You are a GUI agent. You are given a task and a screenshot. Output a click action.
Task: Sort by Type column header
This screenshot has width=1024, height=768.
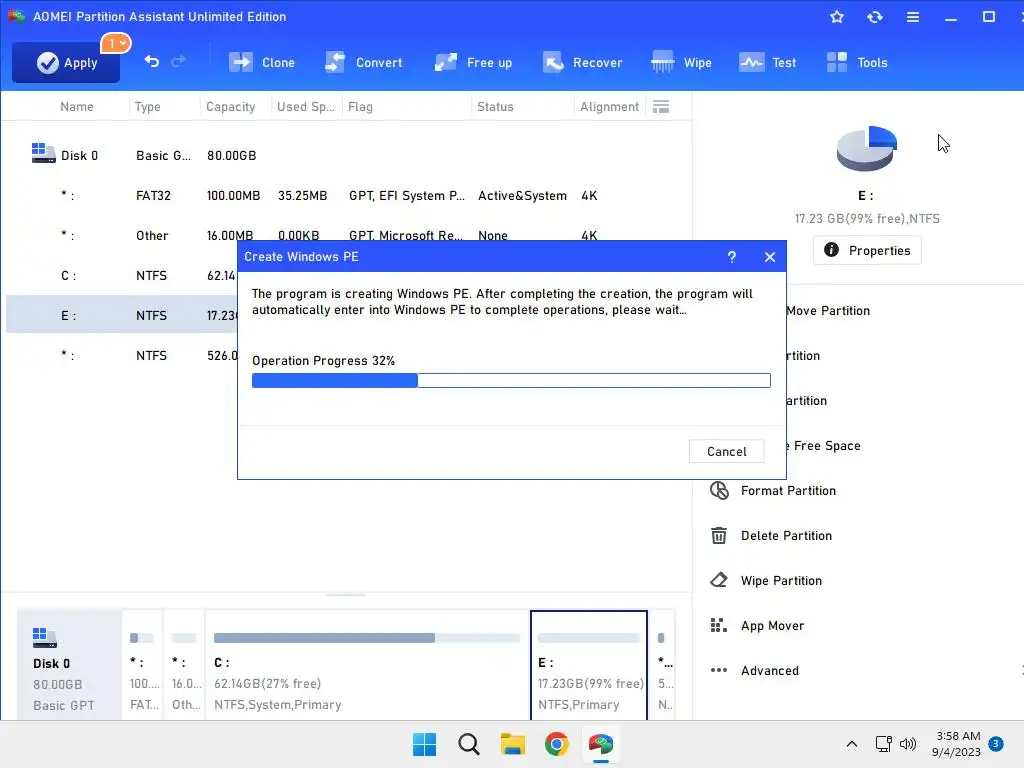point(148,106)
